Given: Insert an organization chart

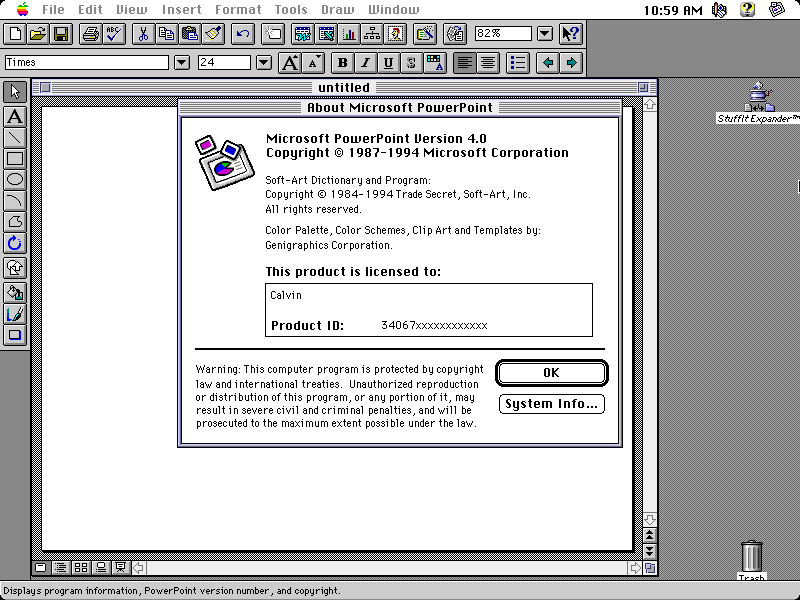Looking at the screenshot, I should click(x=372, y=34).
